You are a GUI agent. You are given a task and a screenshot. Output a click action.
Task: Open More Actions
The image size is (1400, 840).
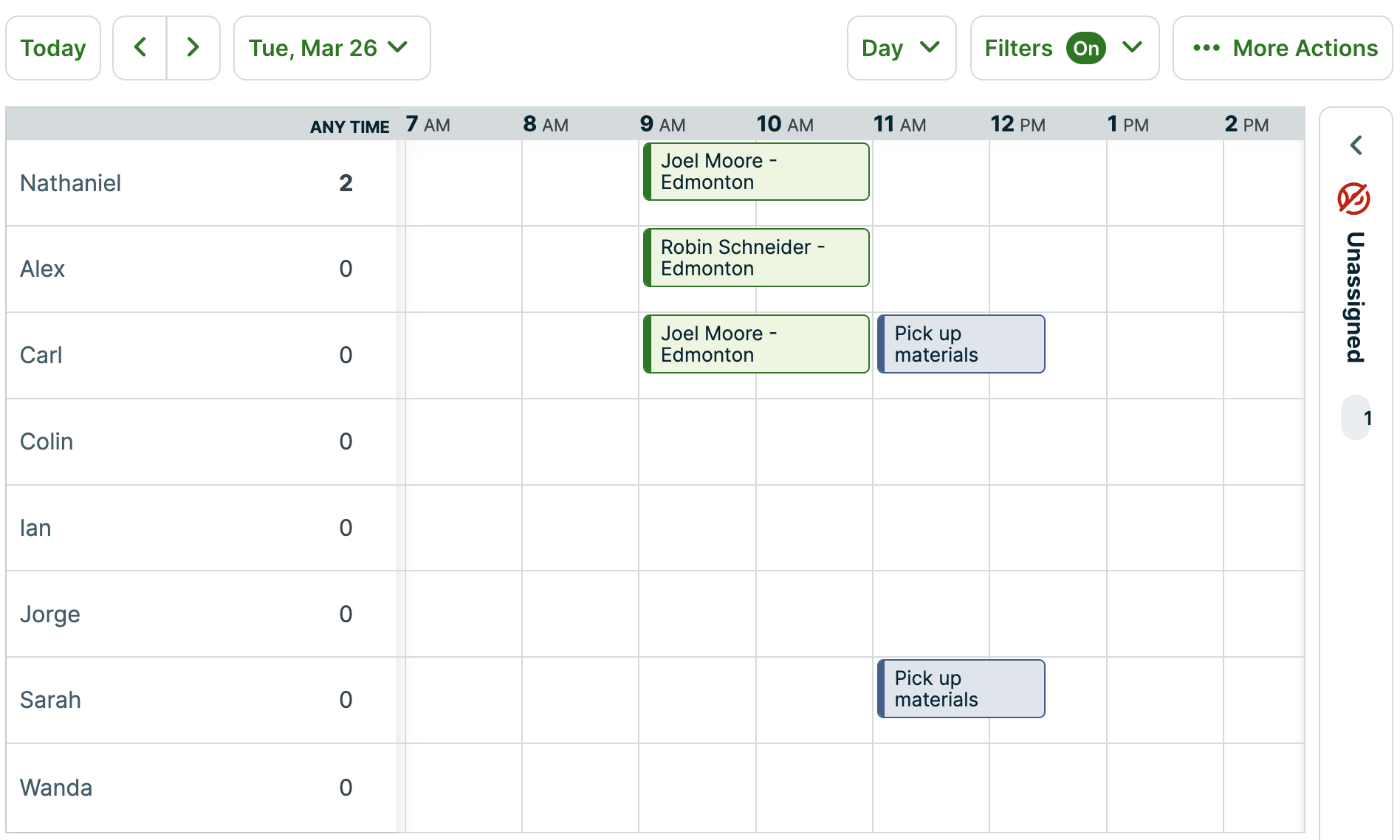click(x=1283, y=48)
